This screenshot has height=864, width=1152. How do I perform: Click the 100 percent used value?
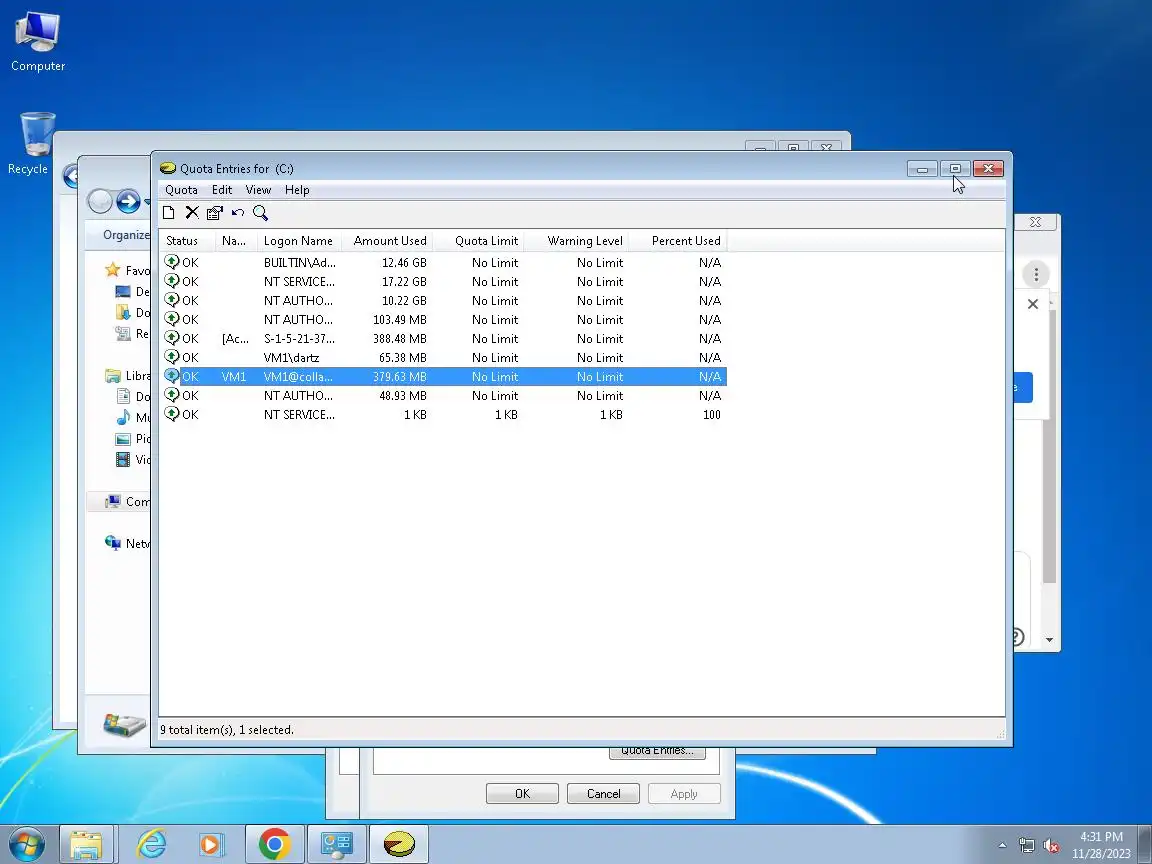pyautogui.click(x=711, y=414)
